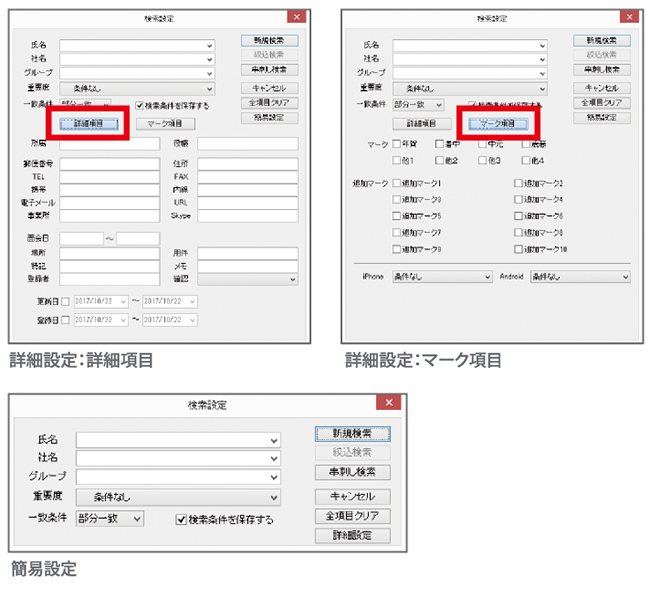This screenshot has height=598, width=650.
Task: Click 全項目クリア in the 詳細項目 dialog
Action: click(269, 103)
